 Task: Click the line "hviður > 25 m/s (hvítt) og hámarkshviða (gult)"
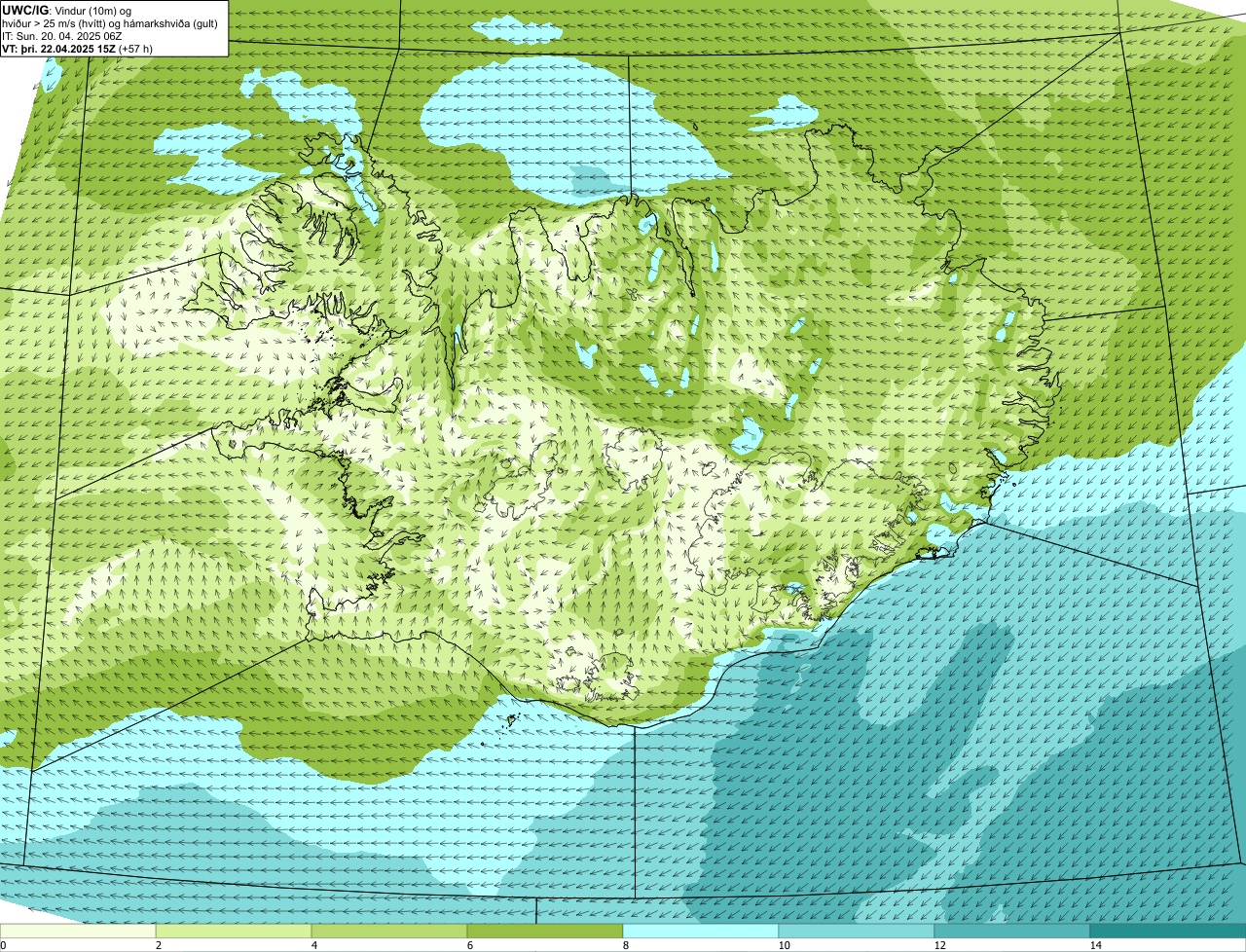[110, 22]
